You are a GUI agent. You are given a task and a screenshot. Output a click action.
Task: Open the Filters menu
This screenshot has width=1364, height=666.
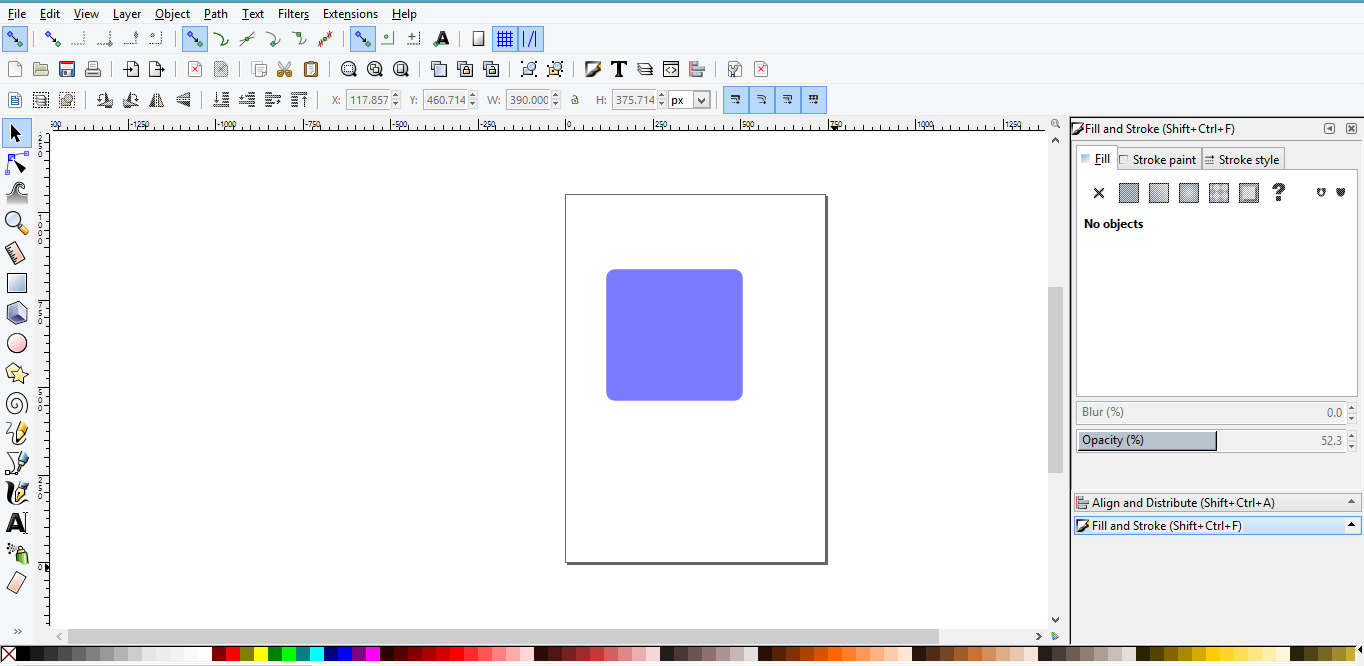point(293,14)
